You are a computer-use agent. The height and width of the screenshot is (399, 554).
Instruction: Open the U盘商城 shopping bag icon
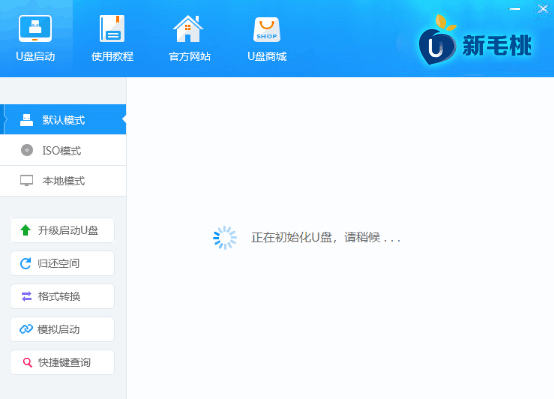[267, 29]
